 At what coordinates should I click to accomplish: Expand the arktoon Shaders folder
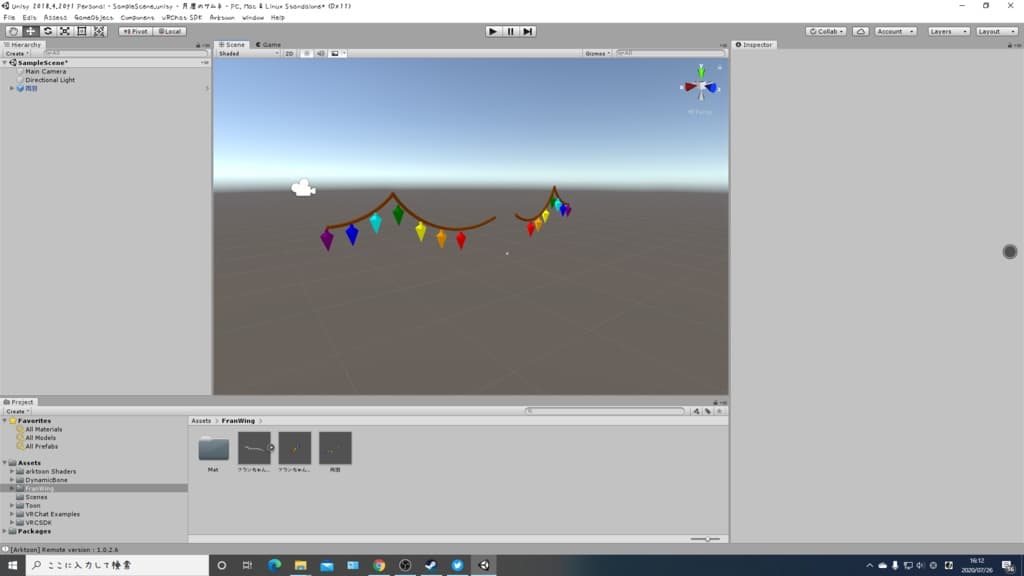[12, 472]
